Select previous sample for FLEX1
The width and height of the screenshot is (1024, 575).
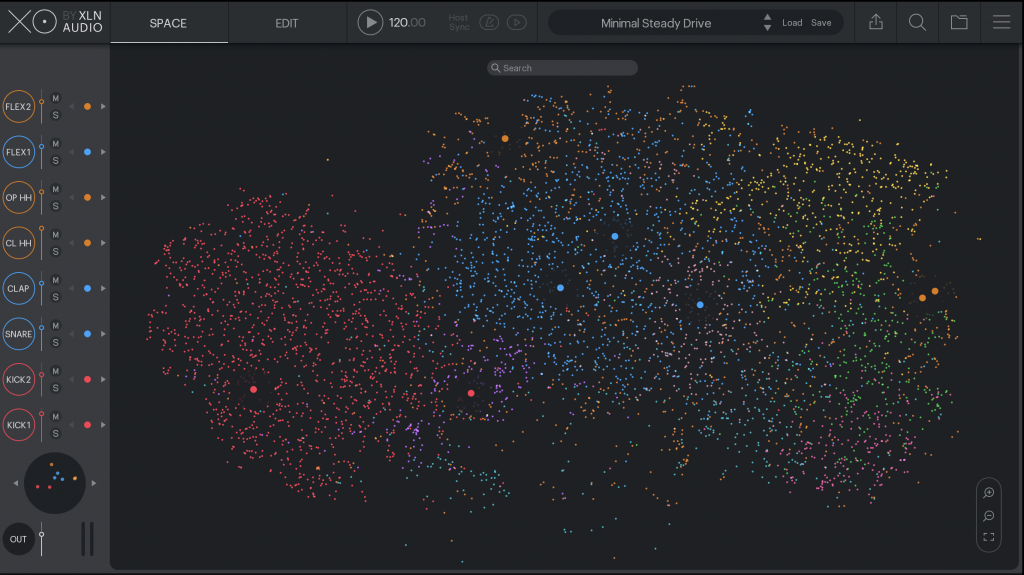pos(72,152)
